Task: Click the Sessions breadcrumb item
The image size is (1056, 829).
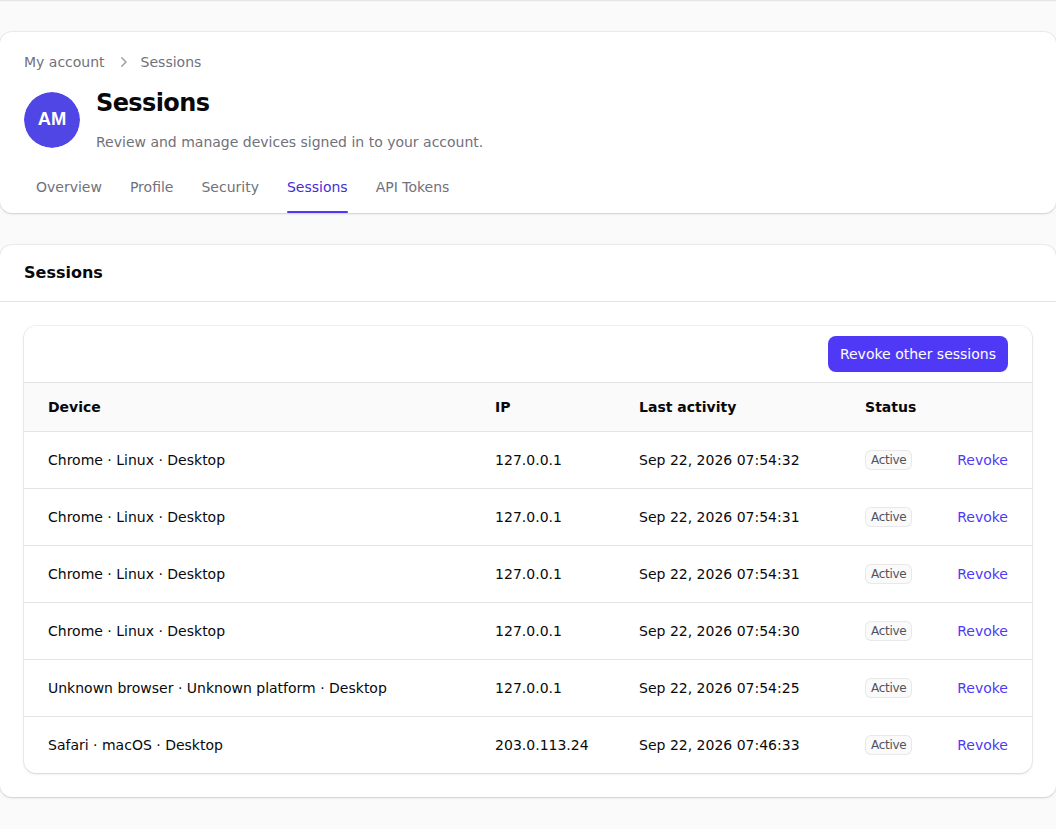Action: point(170,62)
